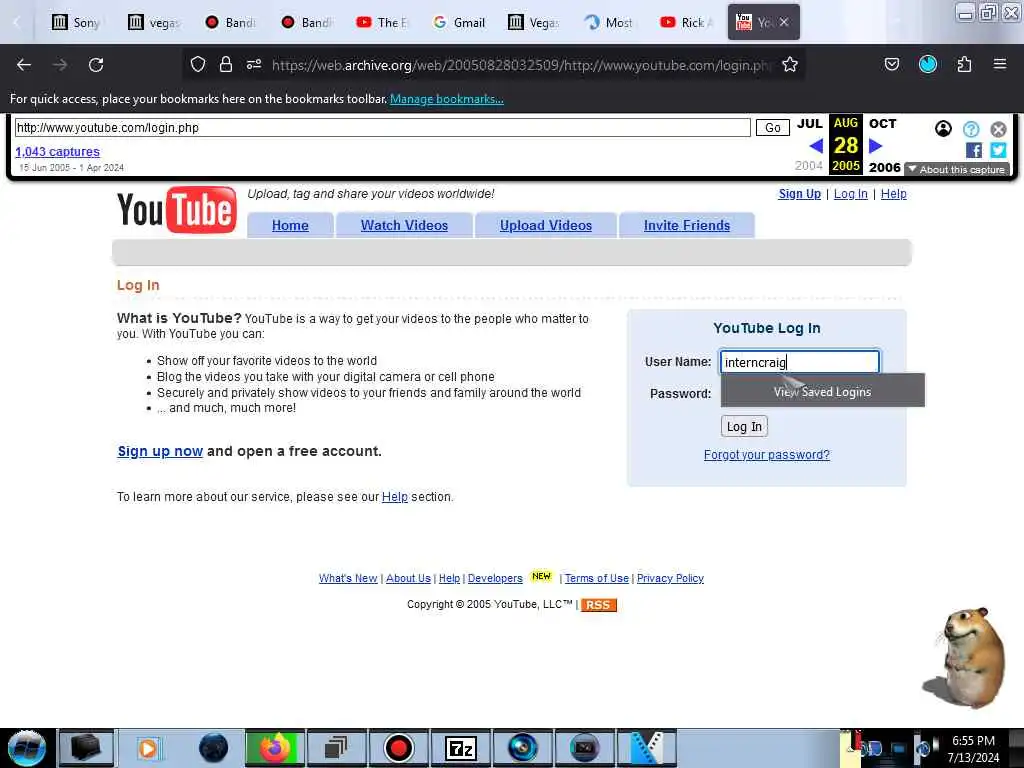
Task: Open Firefox from the taskbar
Action: tap(275, 748)
